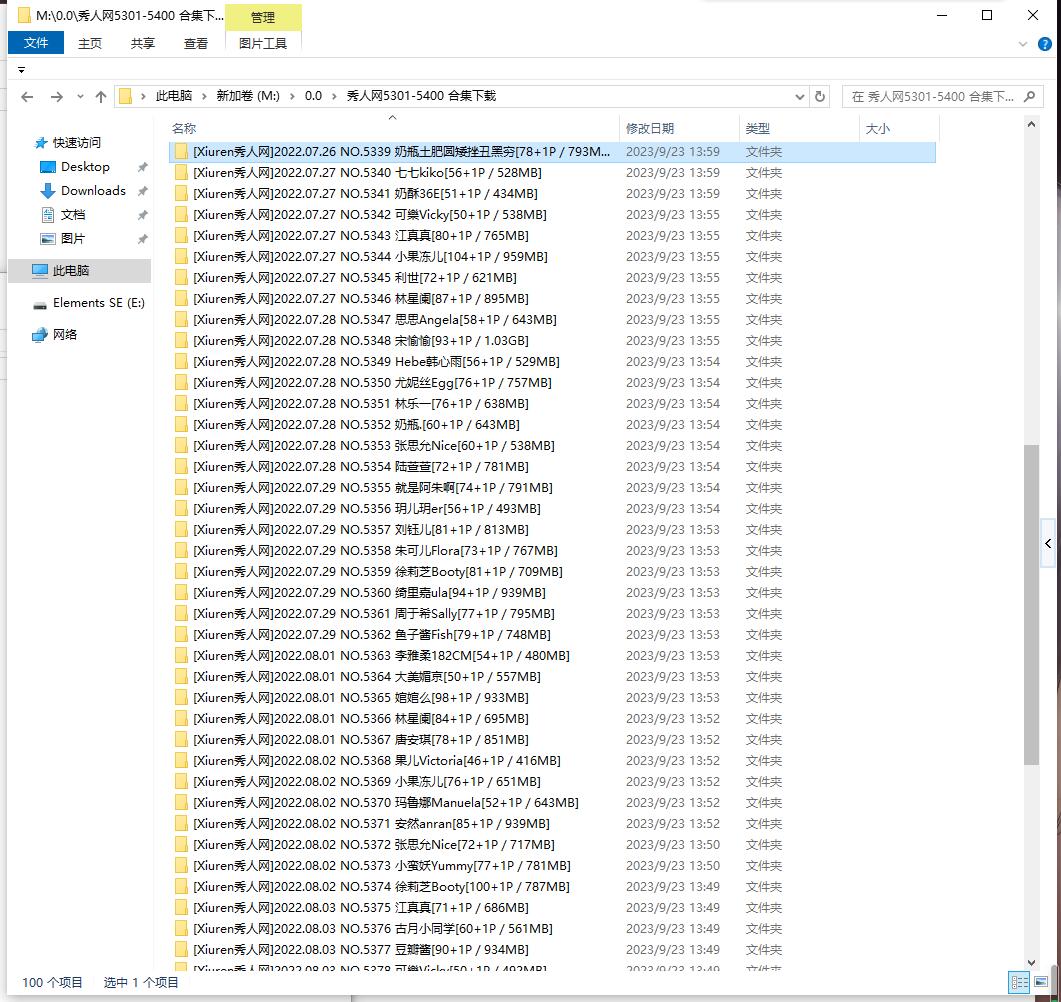This screenshot has width=1061, height=1002.
Task: Sort by the 修改日期 column header
Action: coord(679,129)
